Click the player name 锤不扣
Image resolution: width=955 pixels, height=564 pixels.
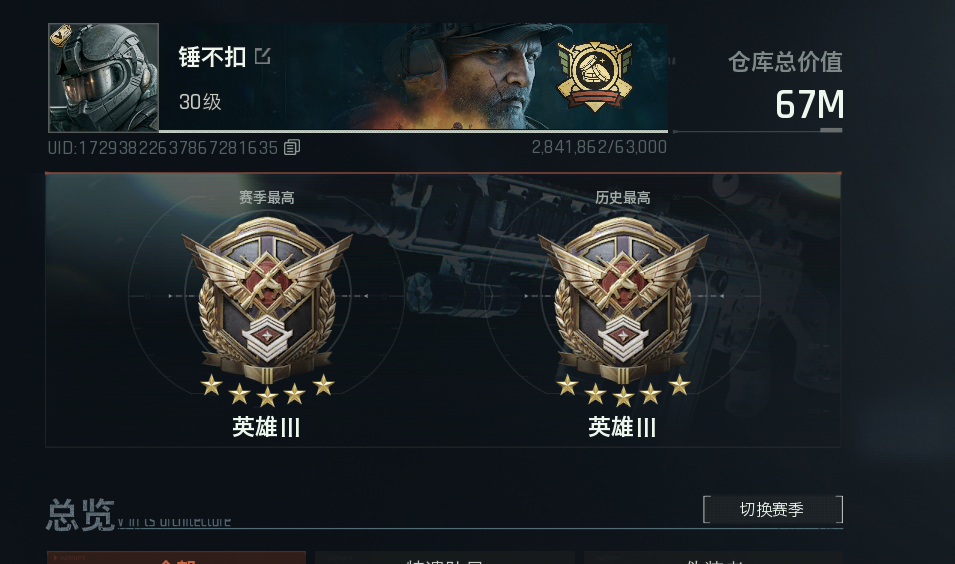pos(212,57)
